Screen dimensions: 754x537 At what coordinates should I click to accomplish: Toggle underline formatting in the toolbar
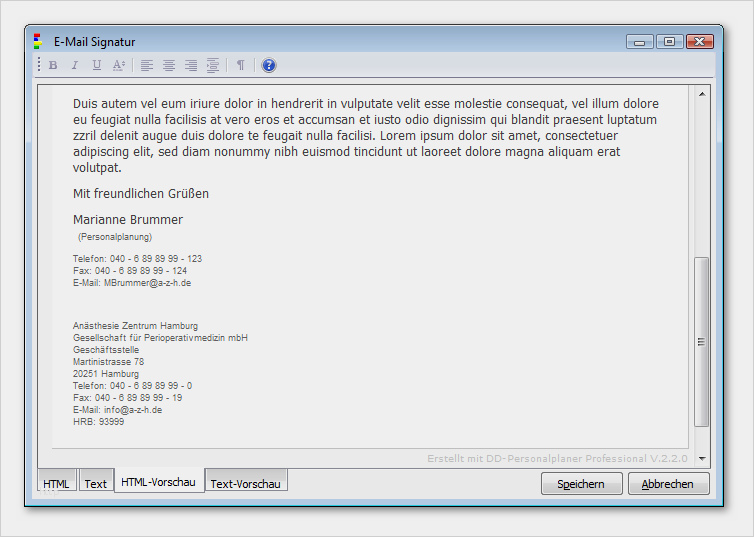[97, 65]
